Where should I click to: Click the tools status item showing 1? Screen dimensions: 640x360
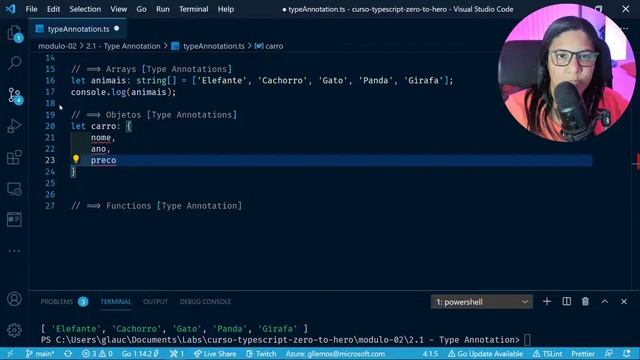(x=177, y=354)
